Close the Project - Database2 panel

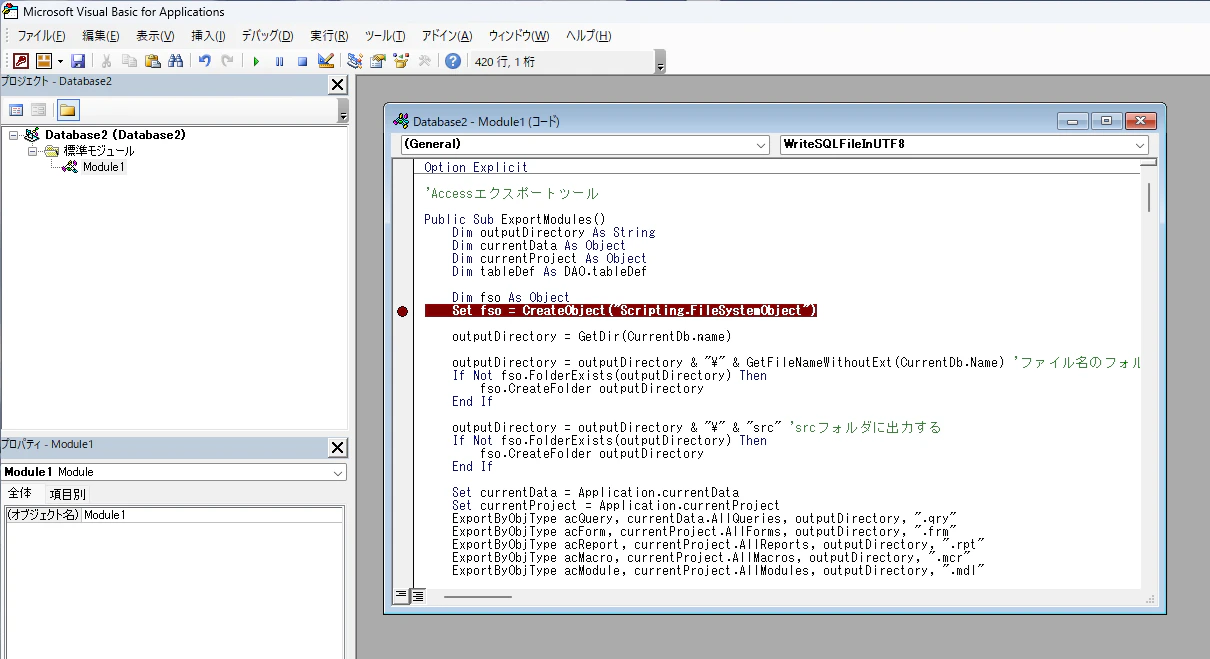point(338,85)
